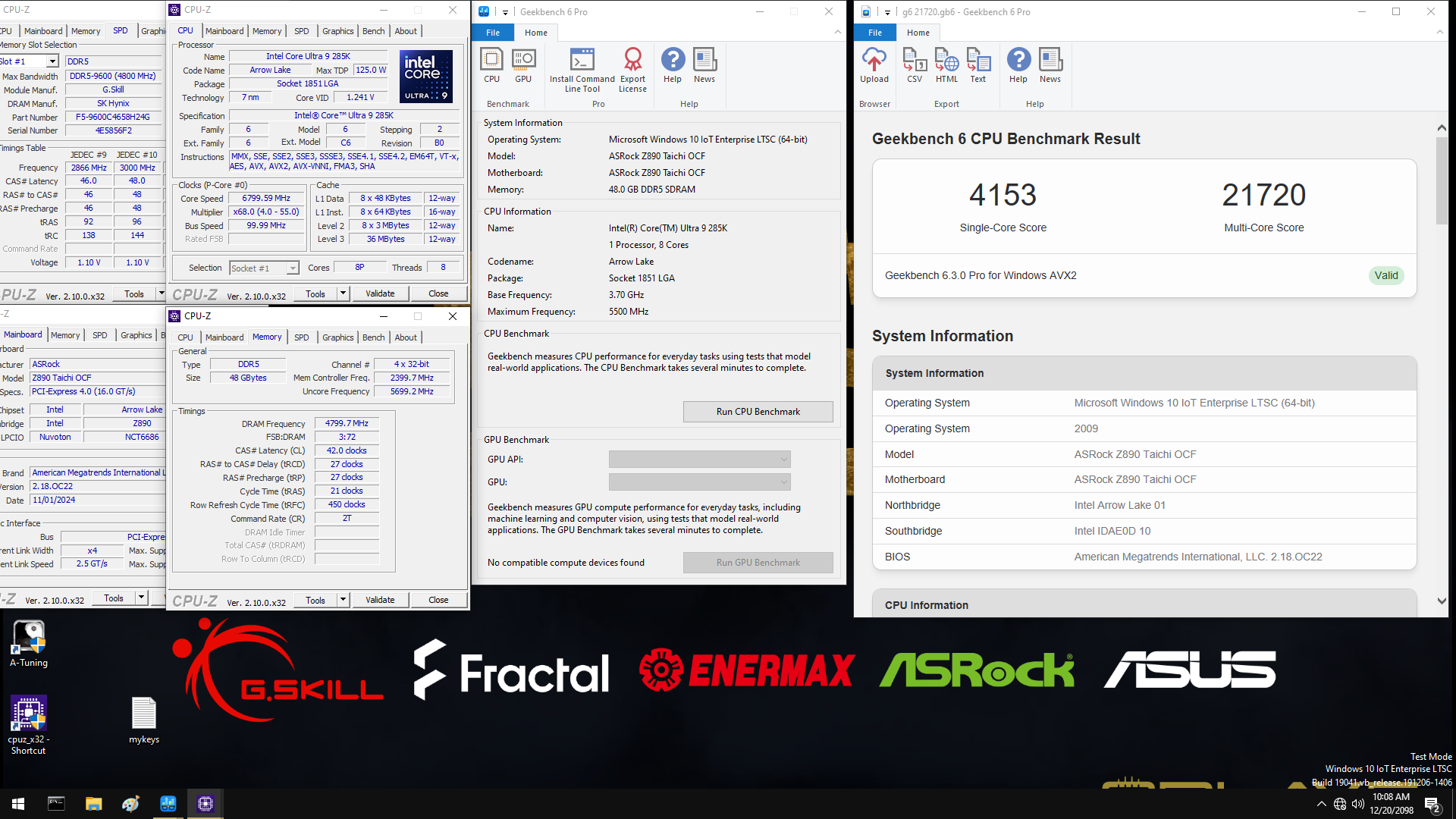The height and width of the screenshot is (819, 1456).
Task: Open the A-Tuning desktop shortcut
Action: tap(29, 645)
